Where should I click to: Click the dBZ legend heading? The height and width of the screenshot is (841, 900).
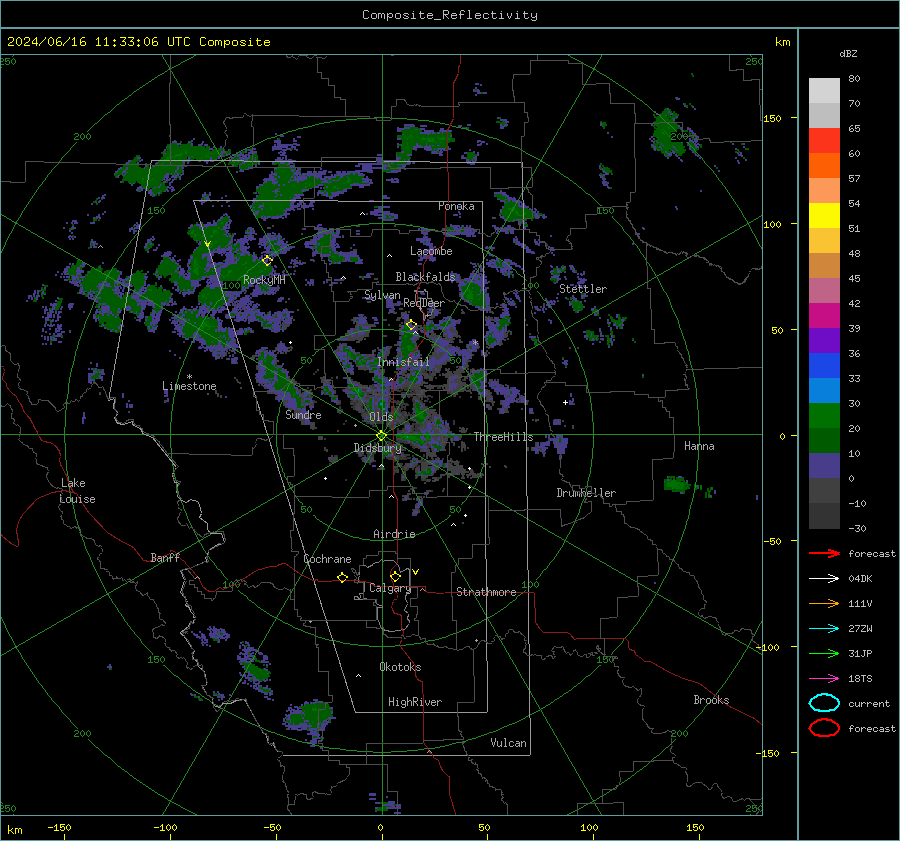pyautogui.click(x=848, y=53)
